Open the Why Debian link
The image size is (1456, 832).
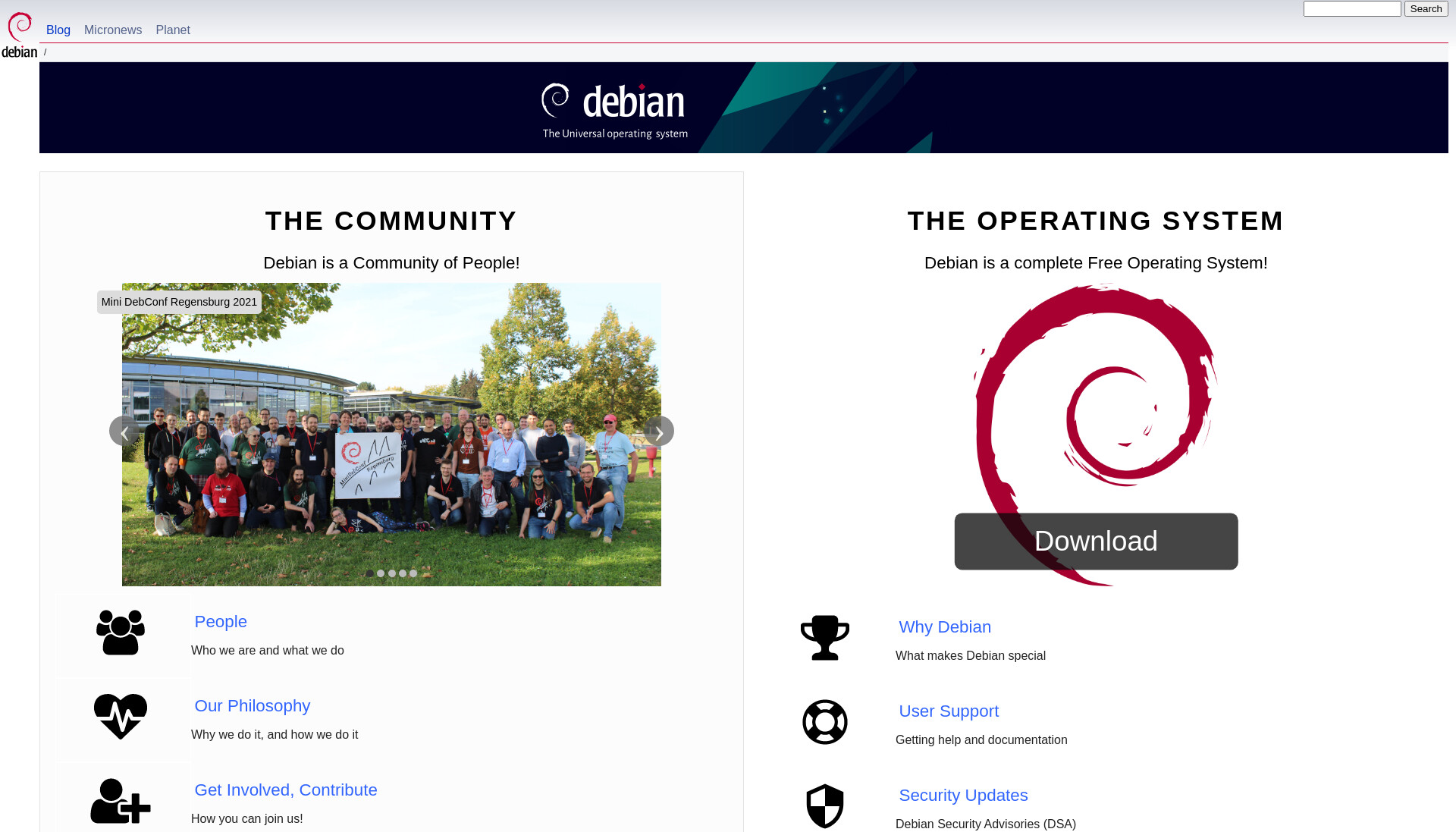(945, 627)
